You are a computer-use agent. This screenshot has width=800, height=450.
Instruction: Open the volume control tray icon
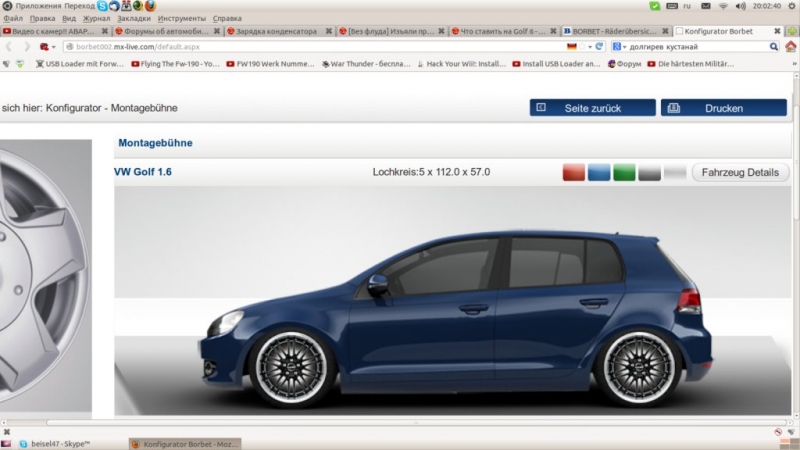coord(741,6)
